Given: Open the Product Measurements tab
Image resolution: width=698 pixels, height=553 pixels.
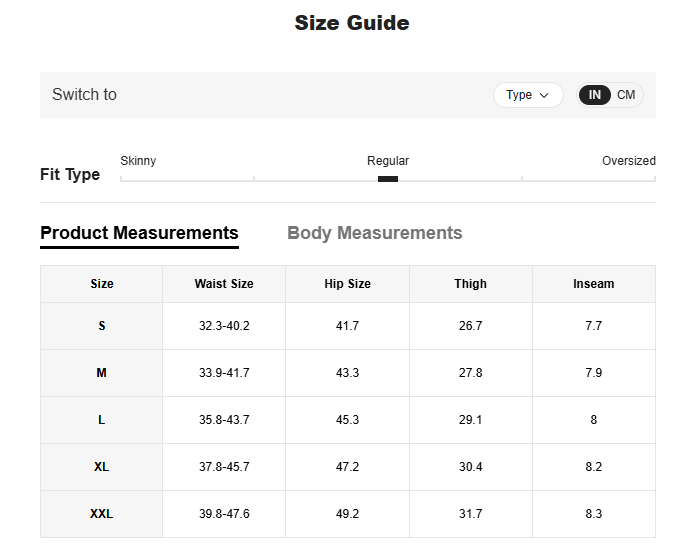Looking at the screenshot, I should point(139,233).
